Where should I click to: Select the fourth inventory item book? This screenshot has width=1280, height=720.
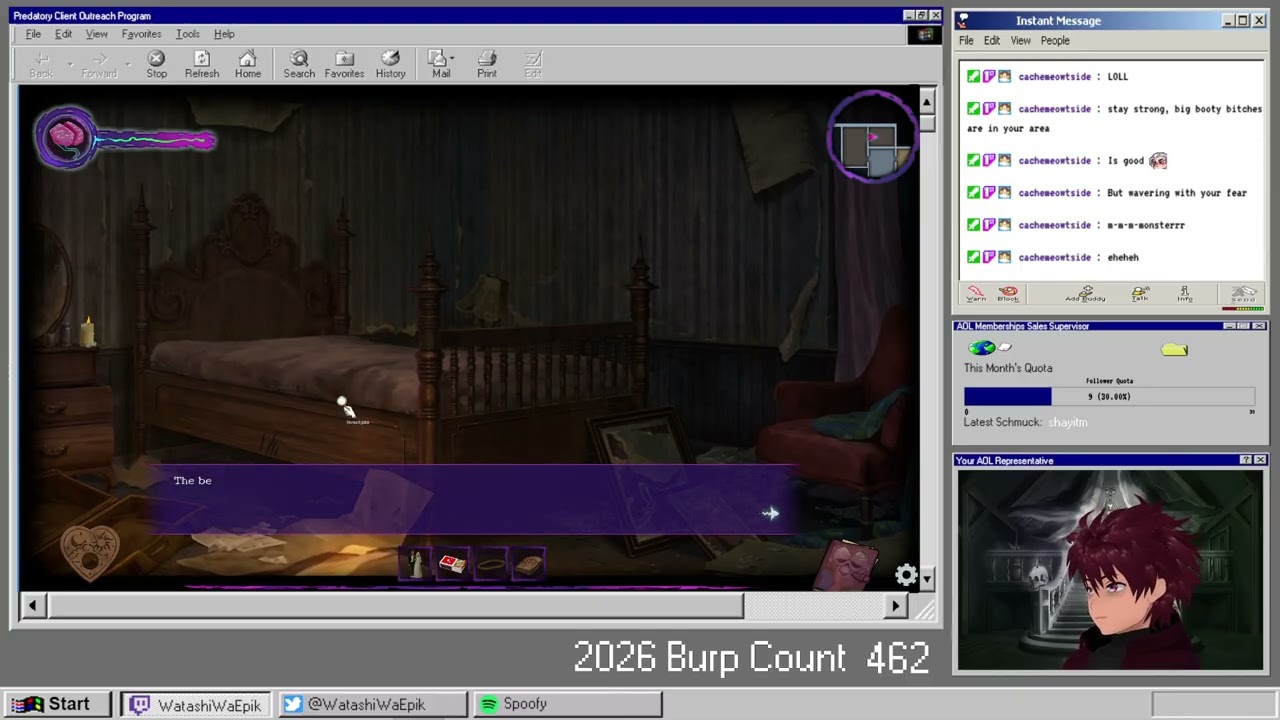click(528, 564)
